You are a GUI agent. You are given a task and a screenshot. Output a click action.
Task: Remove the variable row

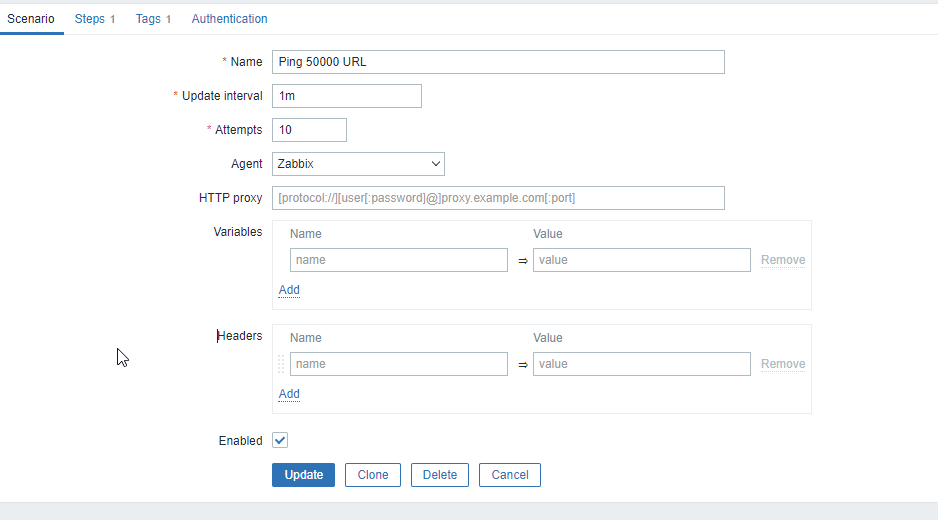click(783, 260)
